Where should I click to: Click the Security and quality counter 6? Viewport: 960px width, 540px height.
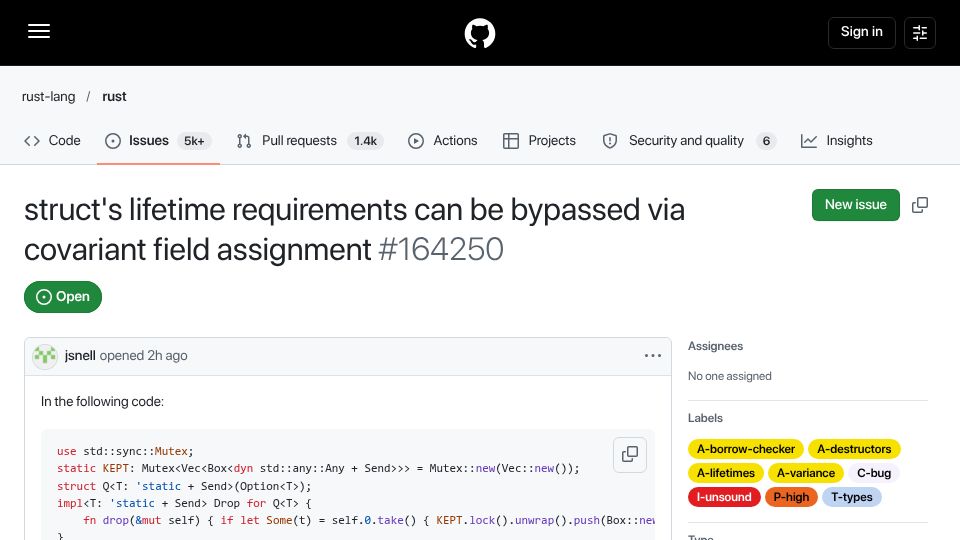point(766,141)
